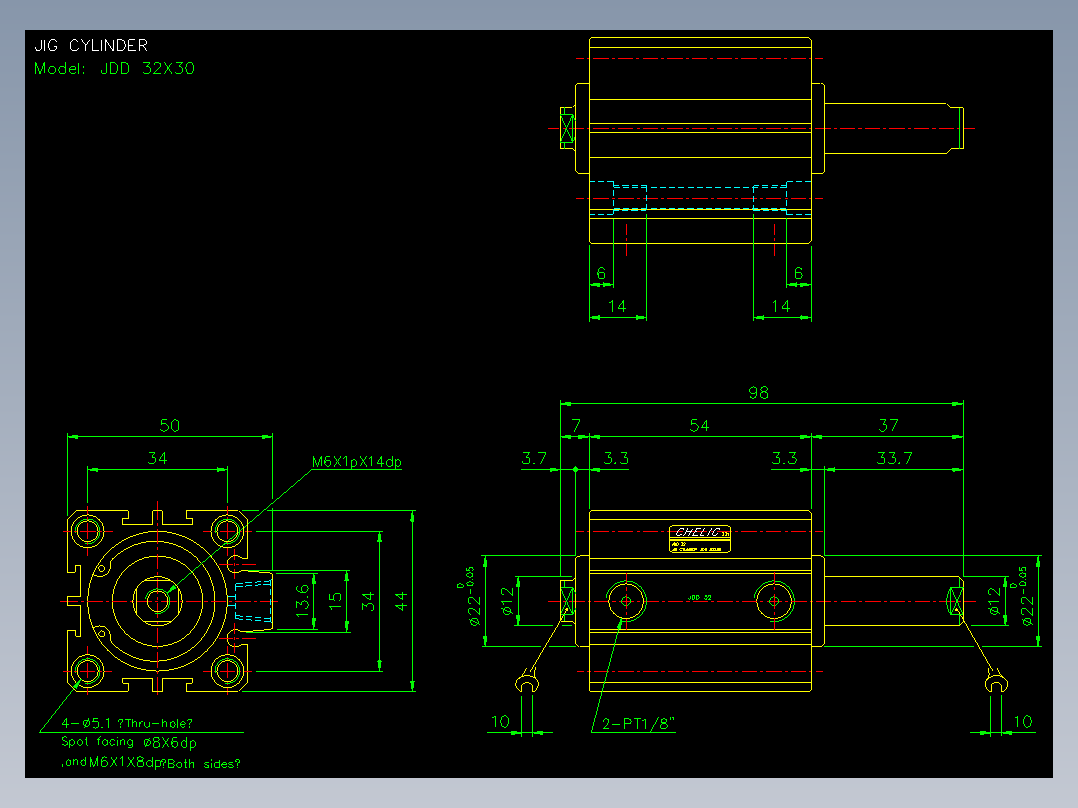Screen dimensions: 1078x808
Task: Select the '33.7' dimension text
Action: pyautogui.click(x=894, y=458)
